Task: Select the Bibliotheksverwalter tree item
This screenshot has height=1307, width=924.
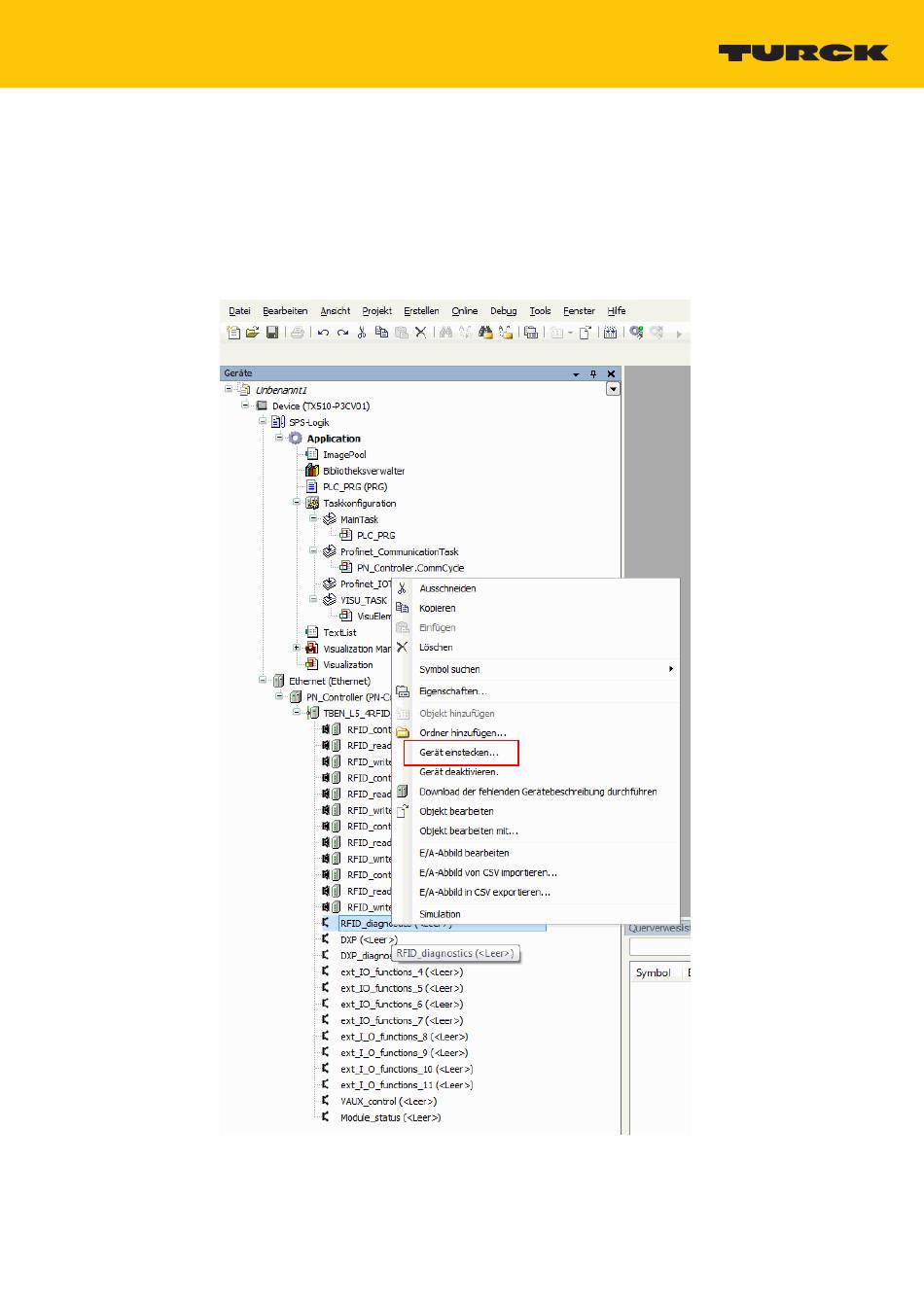Action: 364,471
